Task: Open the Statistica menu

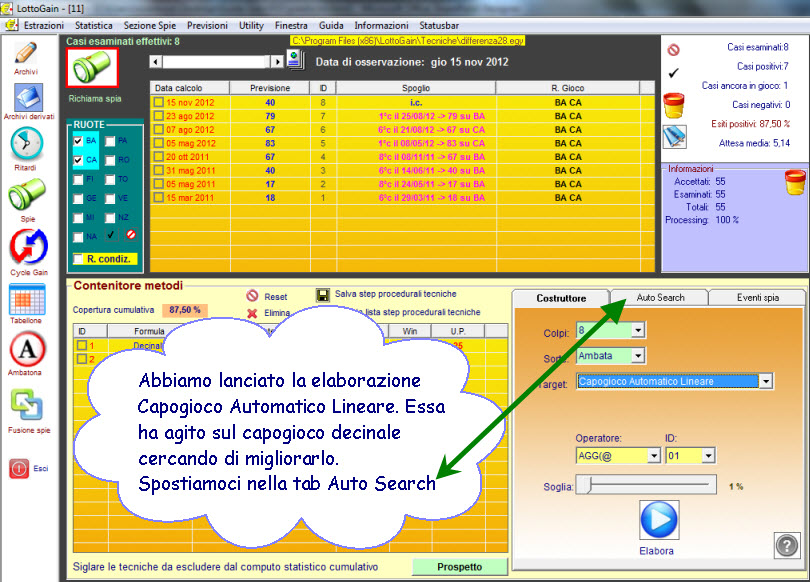Action: coord(94,25)
